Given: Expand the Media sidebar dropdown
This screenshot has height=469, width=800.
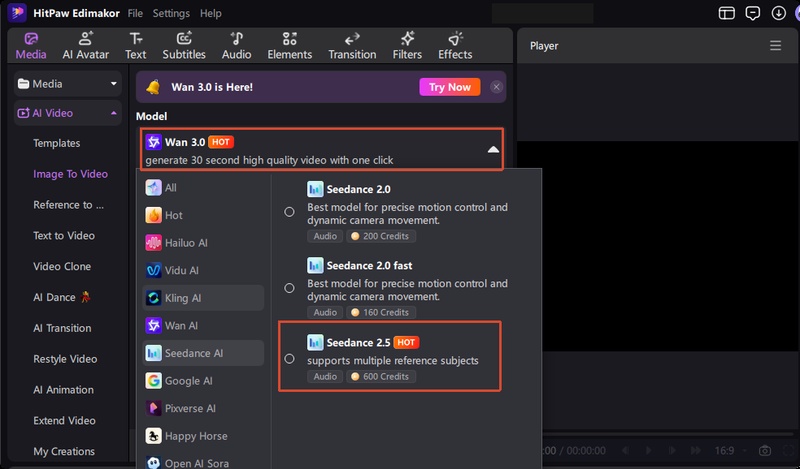Looking at the screenshot, I should [68, 84].
